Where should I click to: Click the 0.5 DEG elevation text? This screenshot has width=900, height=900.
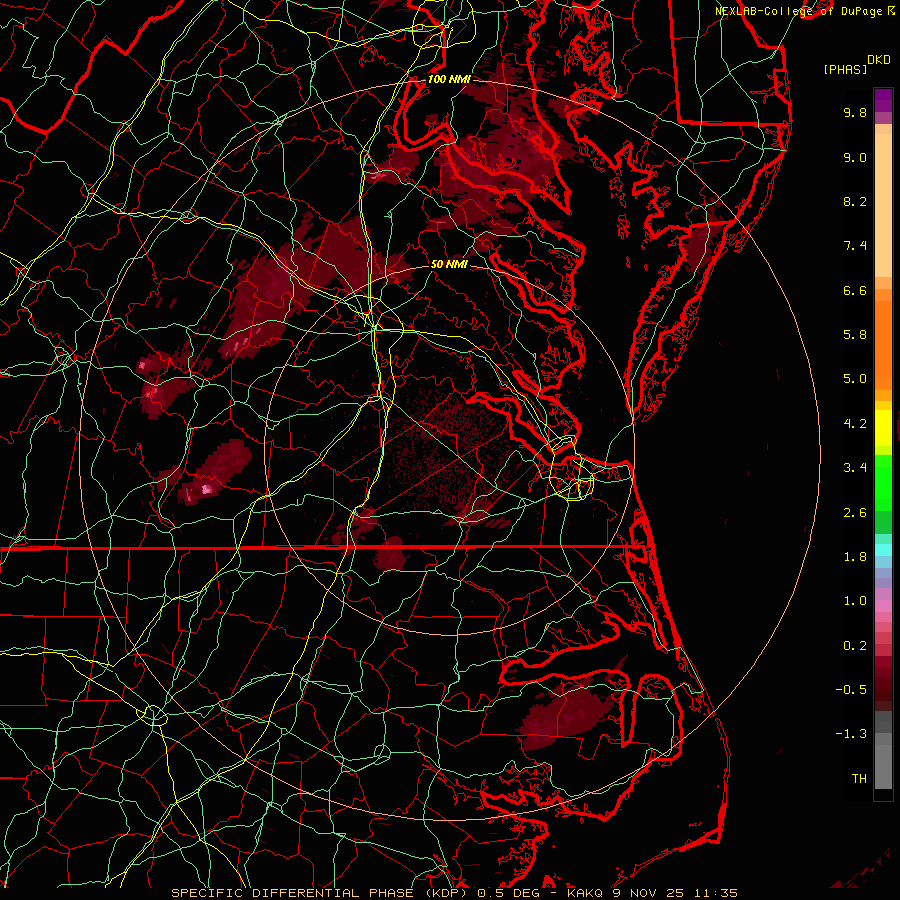click(x=507, y=893)
